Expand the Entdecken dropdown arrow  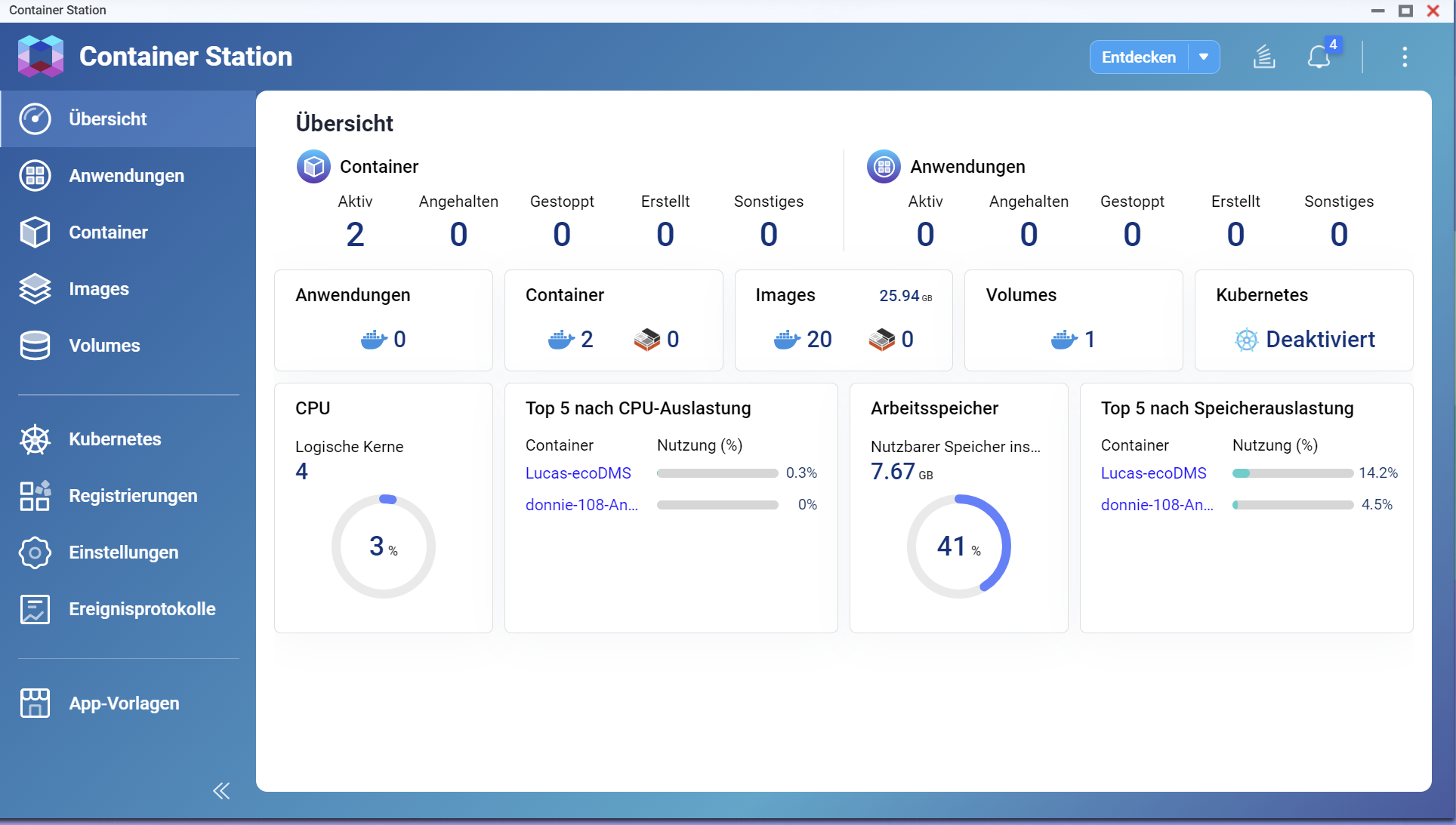click(1204, 57)
